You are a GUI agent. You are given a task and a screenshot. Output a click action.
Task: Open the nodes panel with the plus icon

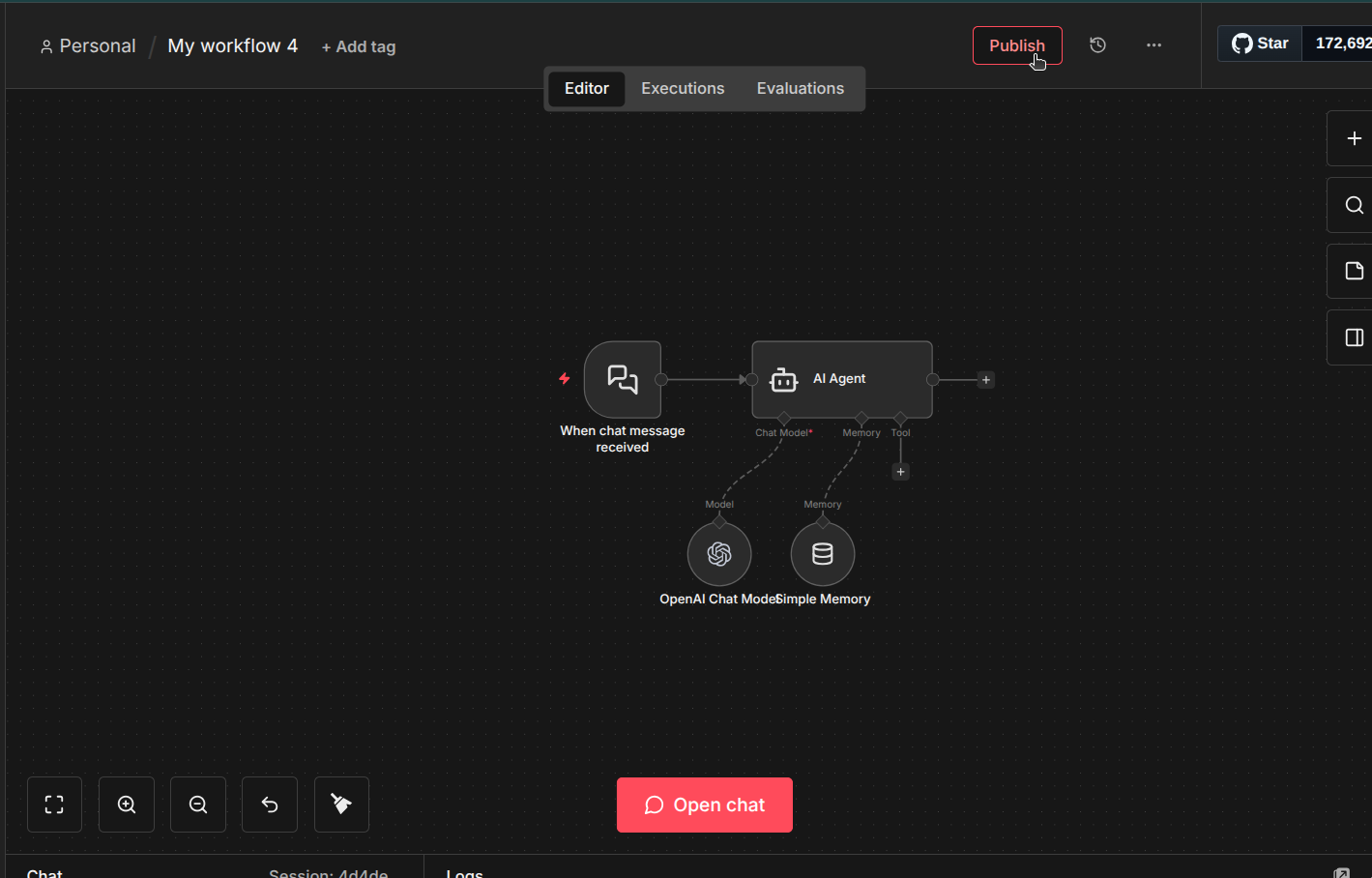(1351, 137)
